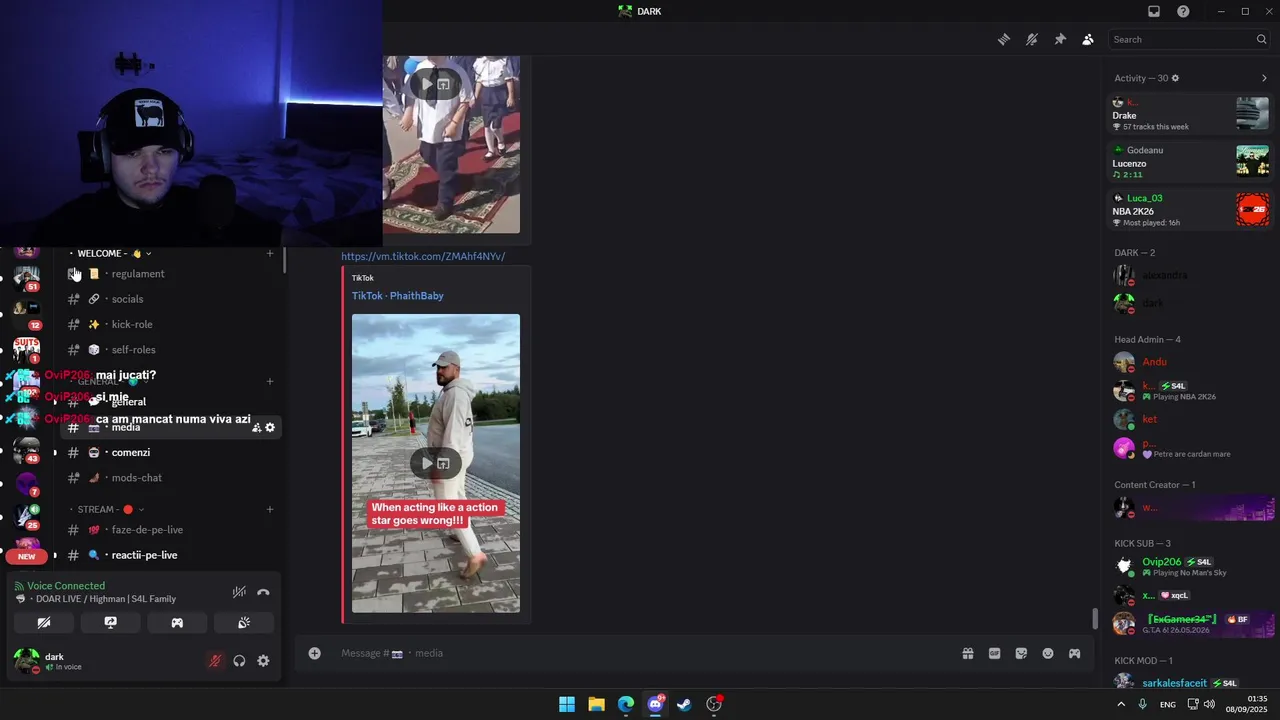This screenshot has height=720, width=1280.
Task: Open File Explorer from taskbar
Action: [596, 704]
